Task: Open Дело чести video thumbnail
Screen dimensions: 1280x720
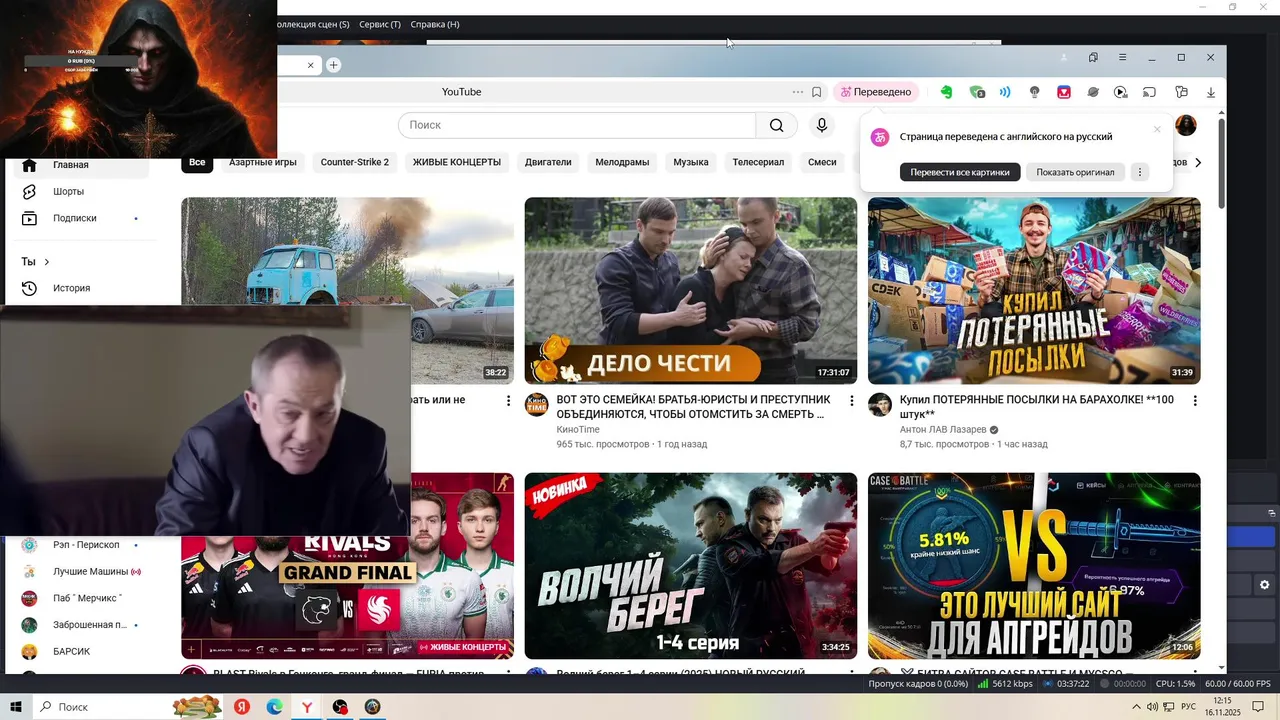Action: pyautogui.click(x=691, y=290)
